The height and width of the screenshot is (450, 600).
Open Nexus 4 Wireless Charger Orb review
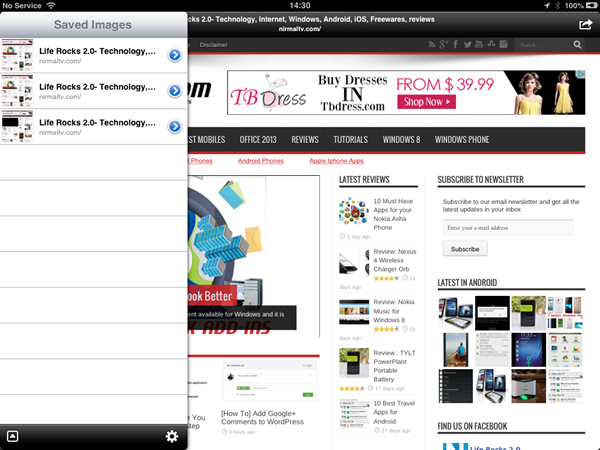point(395,260)
